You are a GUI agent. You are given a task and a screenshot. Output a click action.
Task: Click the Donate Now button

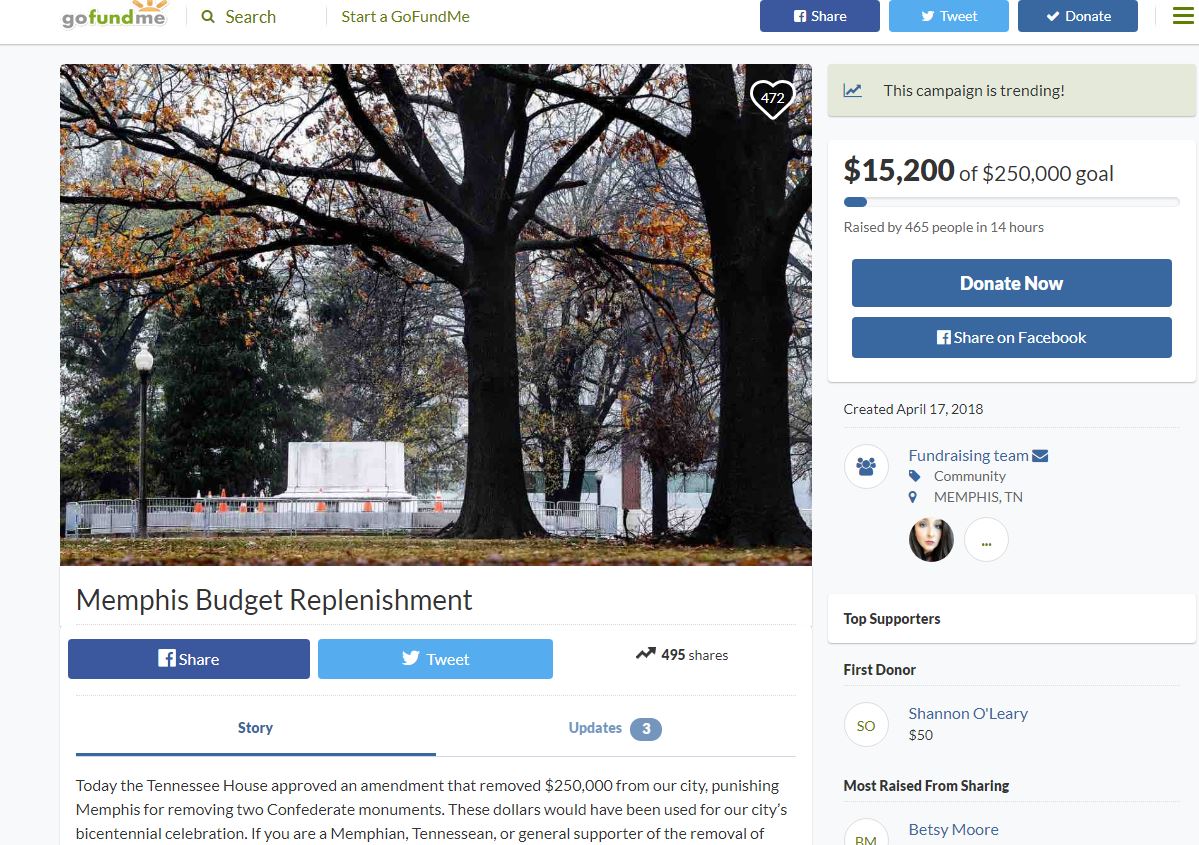coord(1012,283)
